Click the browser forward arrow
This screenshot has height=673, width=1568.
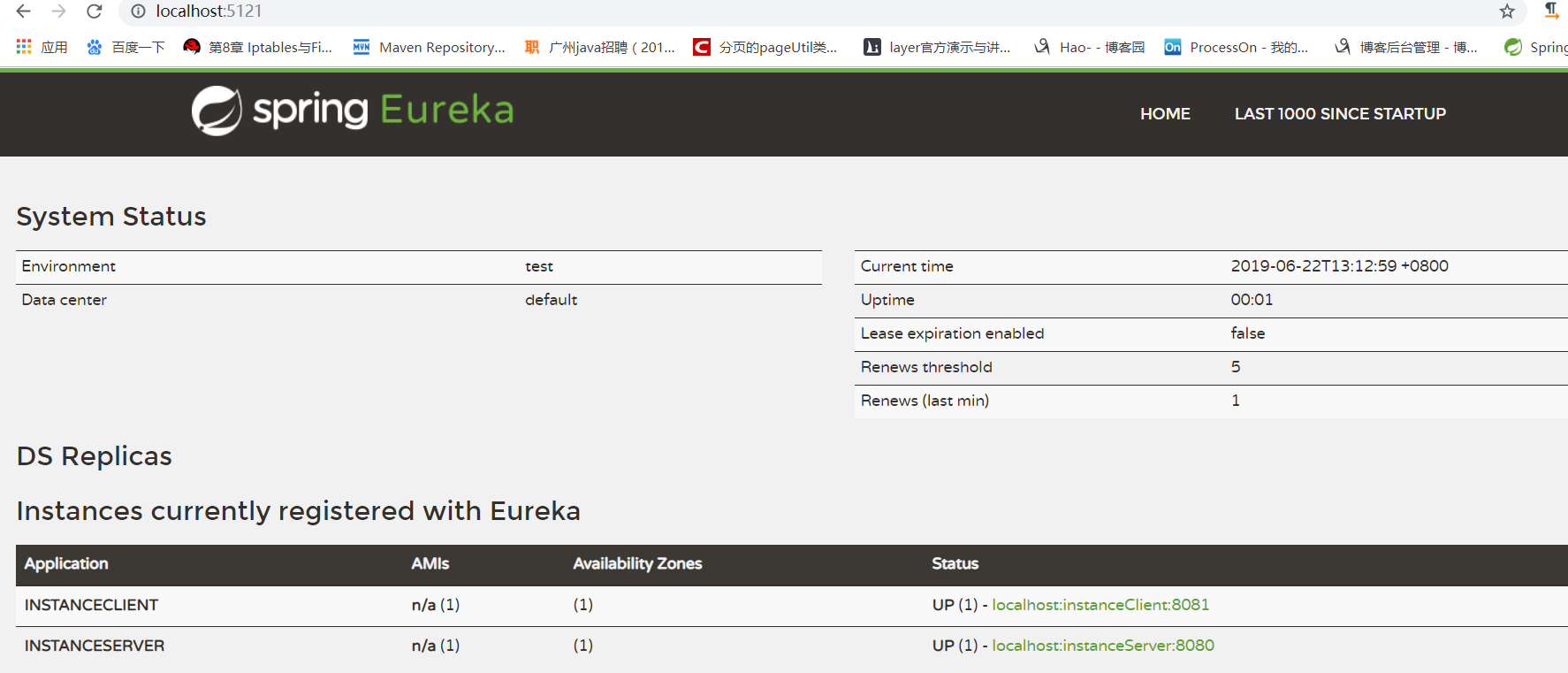coord(59,11)
